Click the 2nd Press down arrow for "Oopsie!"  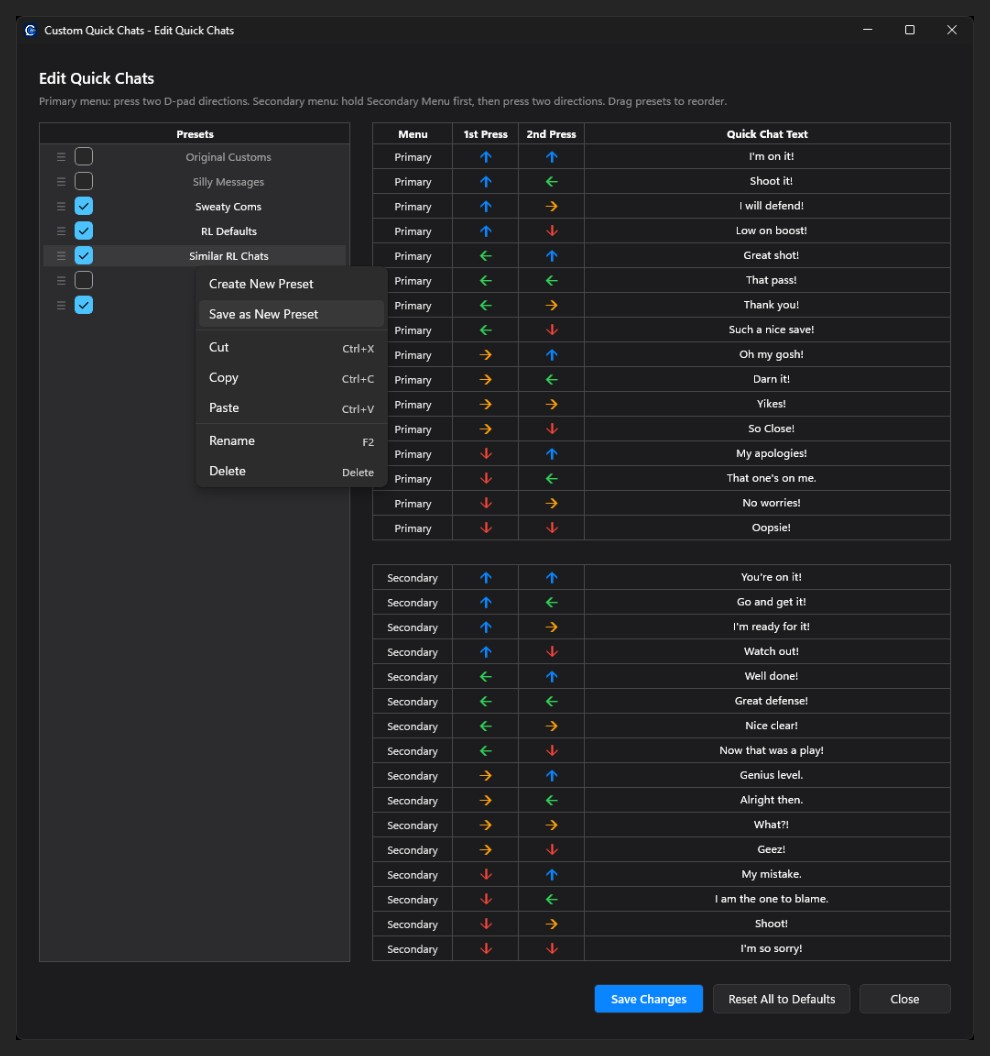pos(552,528)
